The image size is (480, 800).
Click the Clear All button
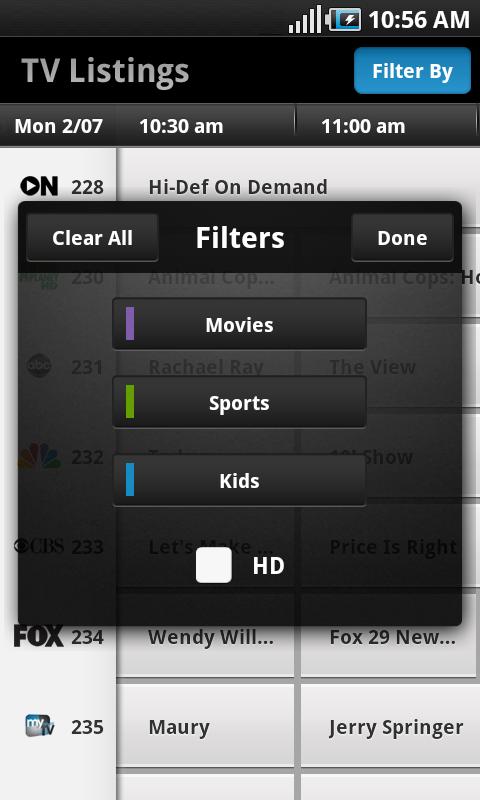tap(92, 238)
